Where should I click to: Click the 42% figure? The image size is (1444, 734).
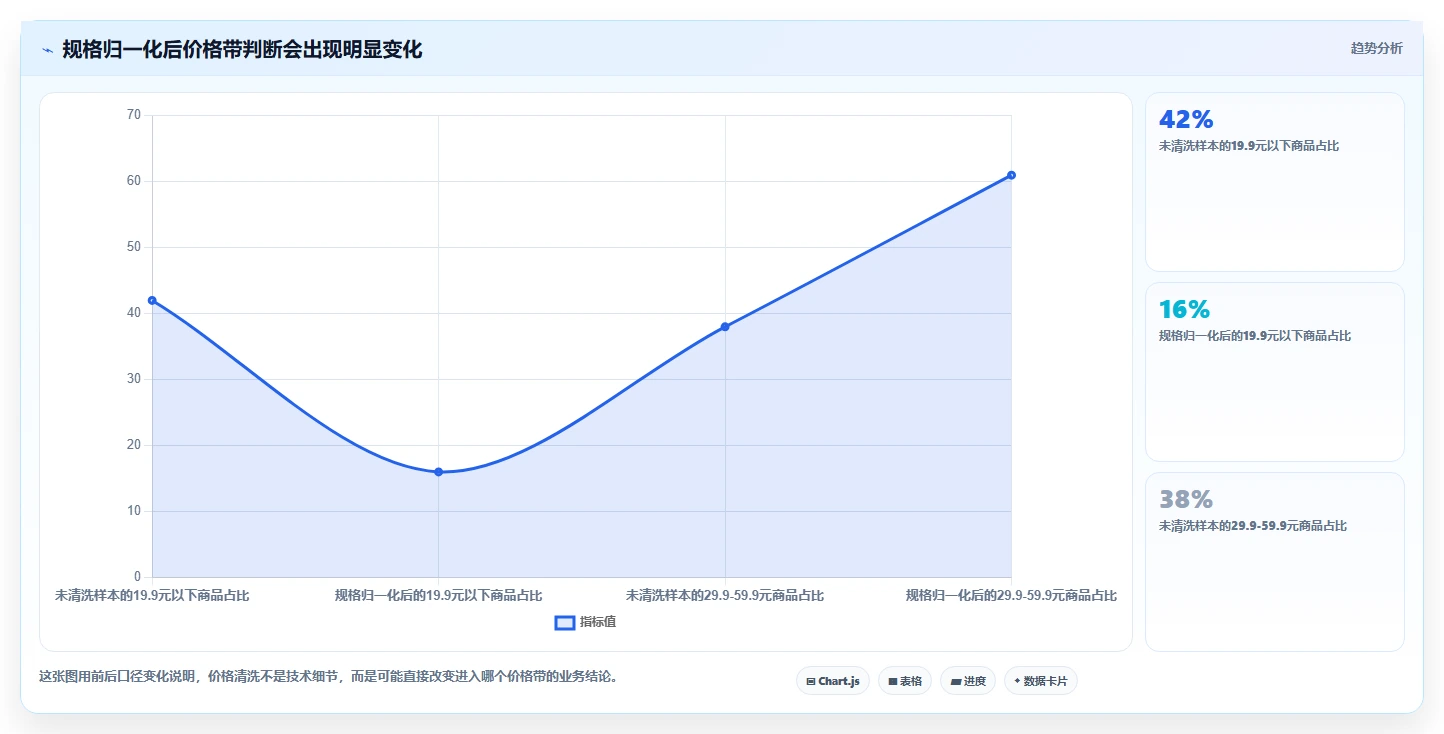pyautogui.click(x=1186, y=119)
